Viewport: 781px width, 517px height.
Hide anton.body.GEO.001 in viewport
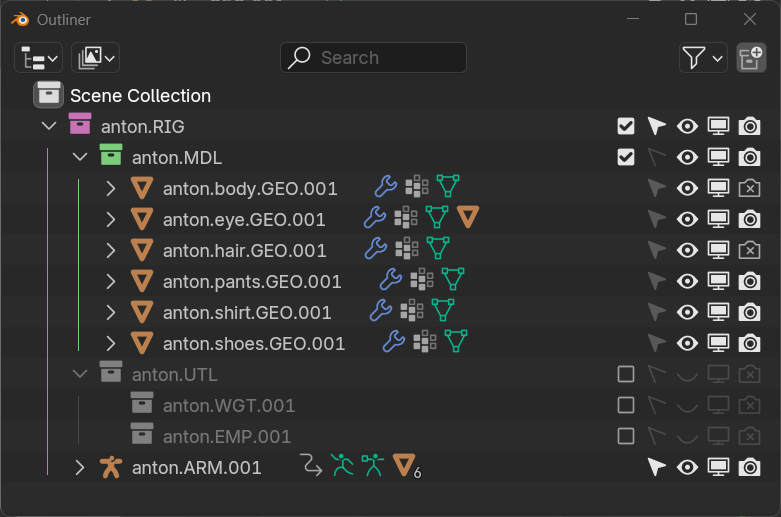point(687,189)
